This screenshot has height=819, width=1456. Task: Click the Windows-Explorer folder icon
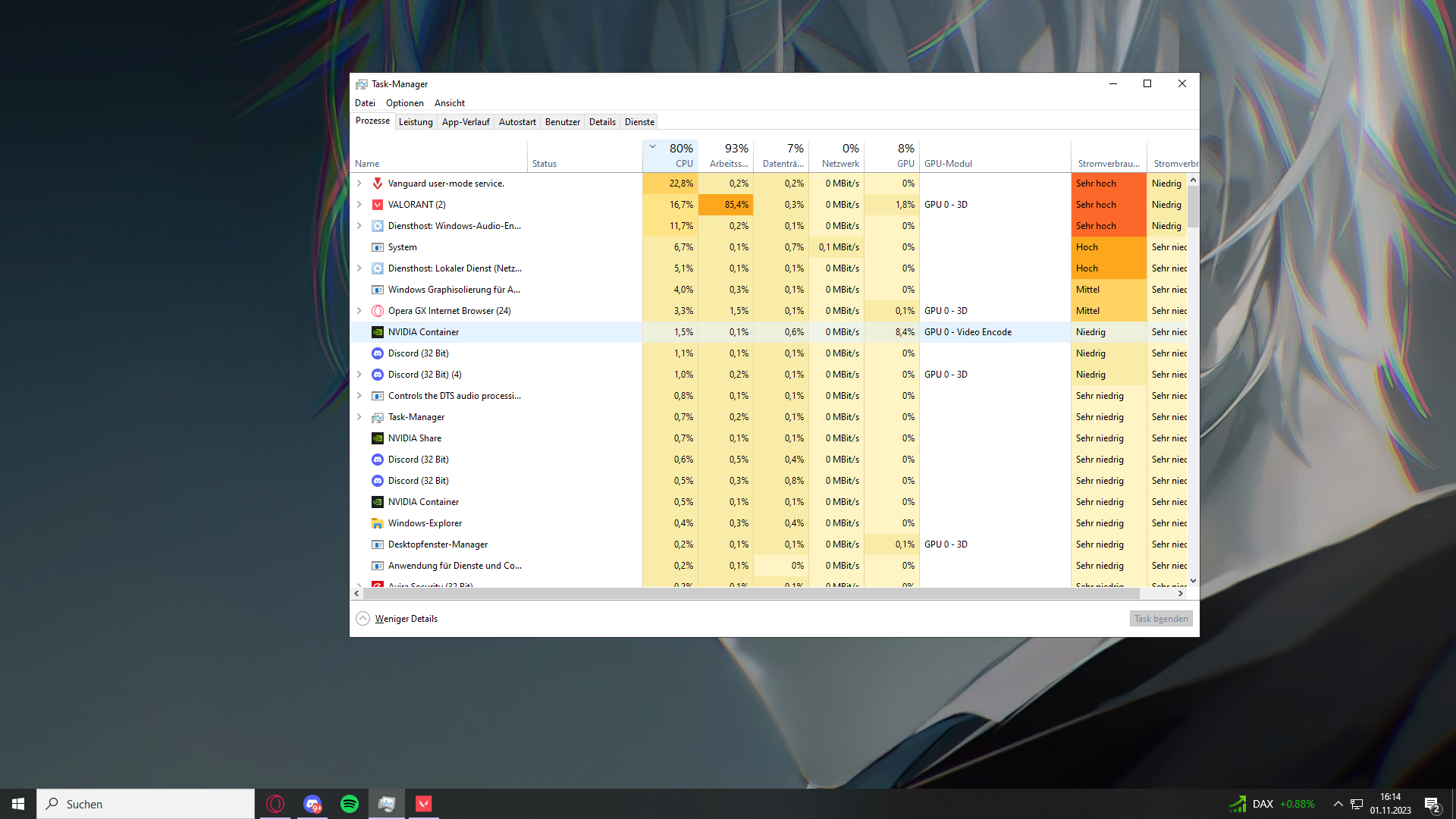pyautogui.click(x=378, y=523)
